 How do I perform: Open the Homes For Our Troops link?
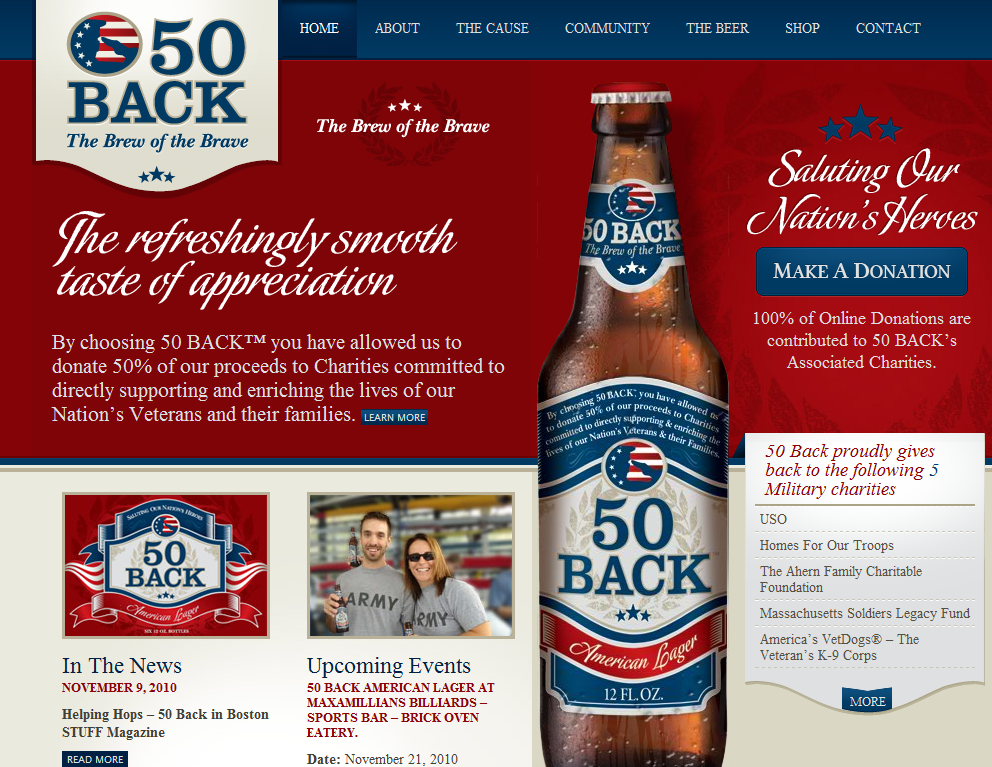click(x=826, y=546)
